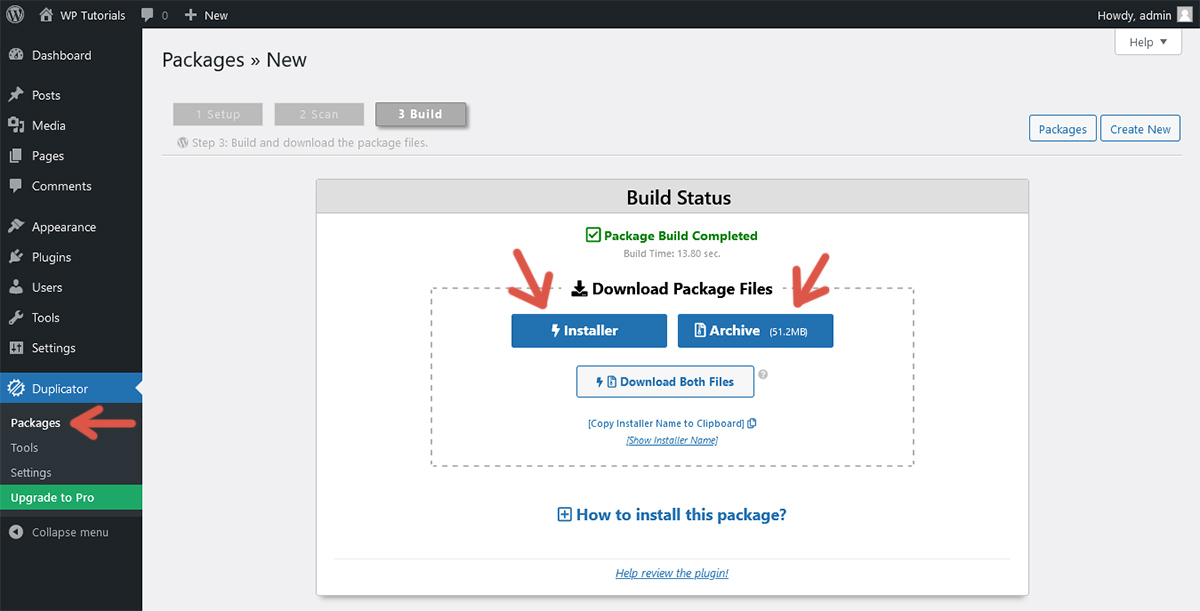Open Appearance menu label
This screenshot has height=611, width=1200.
64,227
